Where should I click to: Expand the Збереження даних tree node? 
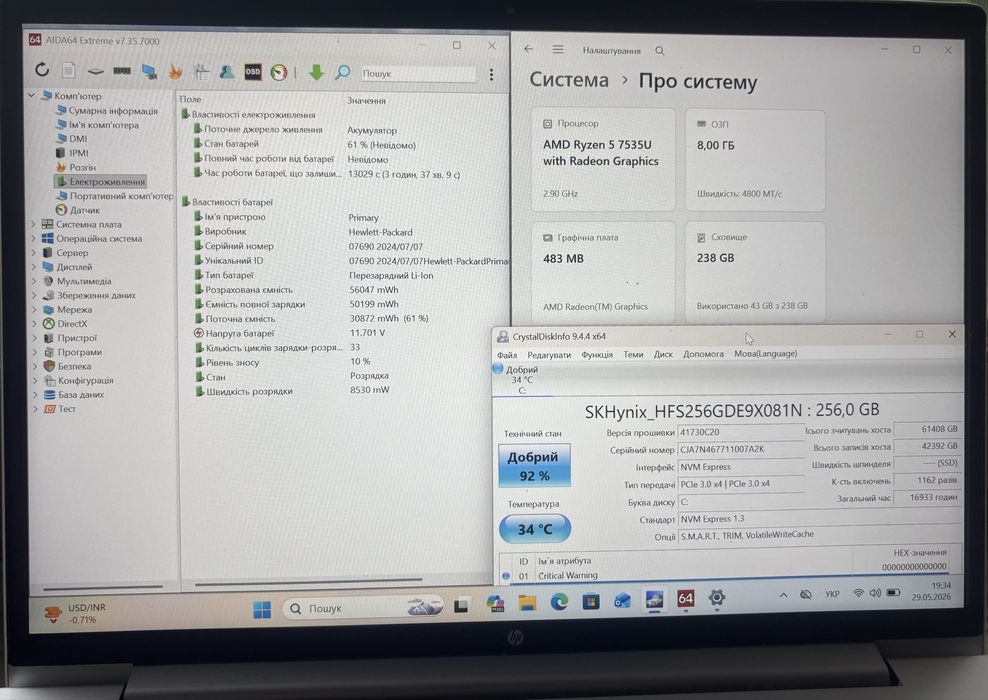(34, 295)
